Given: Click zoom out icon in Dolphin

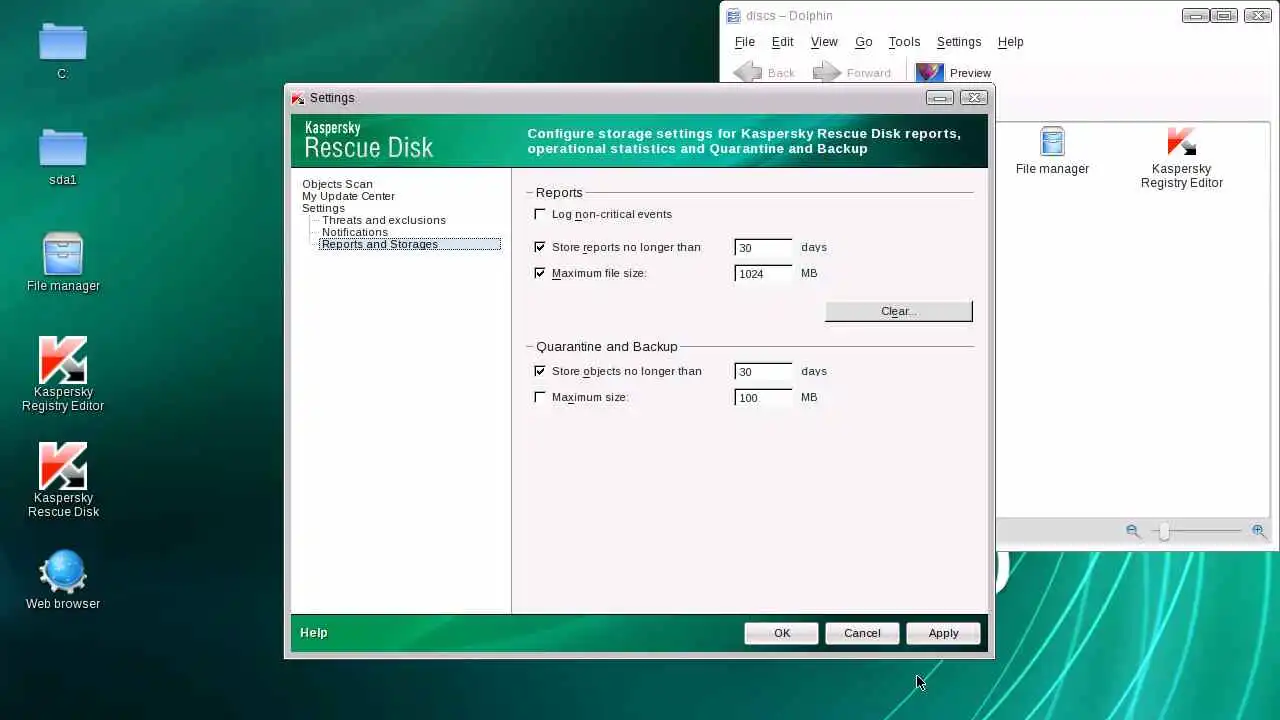Looking at the screenshot, I should pyautogui.click(x=1133, y=531).
